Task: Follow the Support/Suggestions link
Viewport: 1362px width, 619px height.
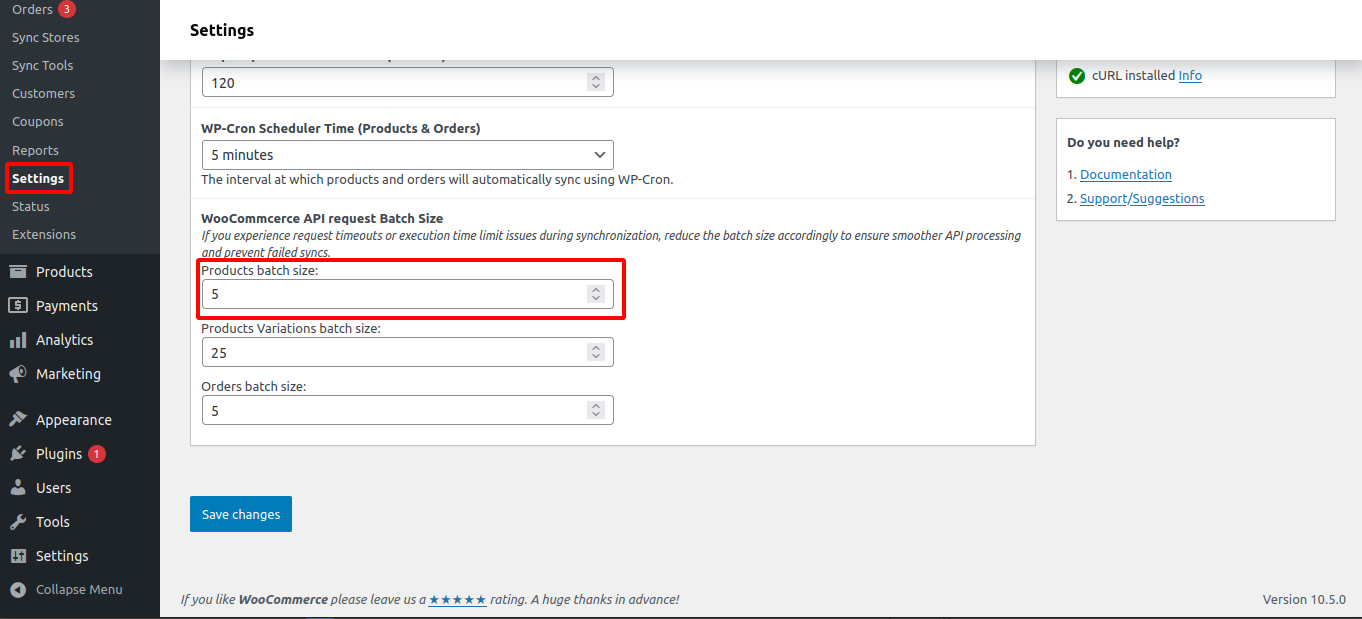Action: tap(1141, 199)
